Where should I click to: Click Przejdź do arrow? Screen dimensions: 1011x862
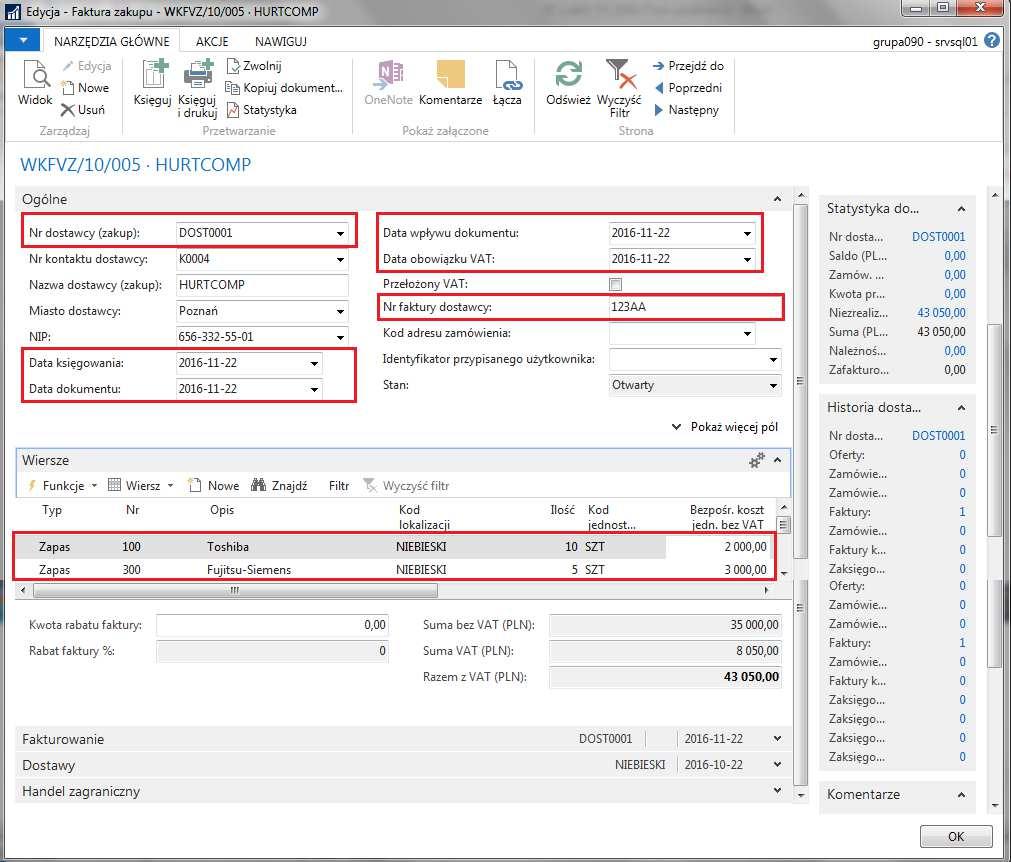click(x=658, y=66)
